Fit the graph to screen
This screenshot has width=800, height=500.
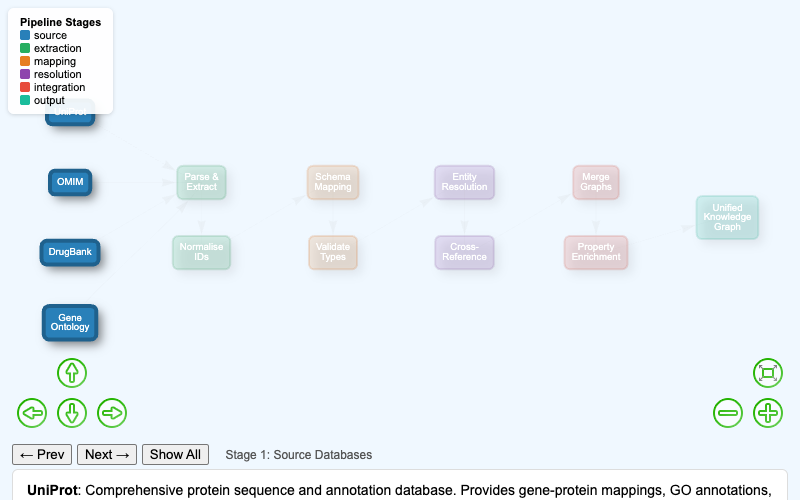coord(767,373)
